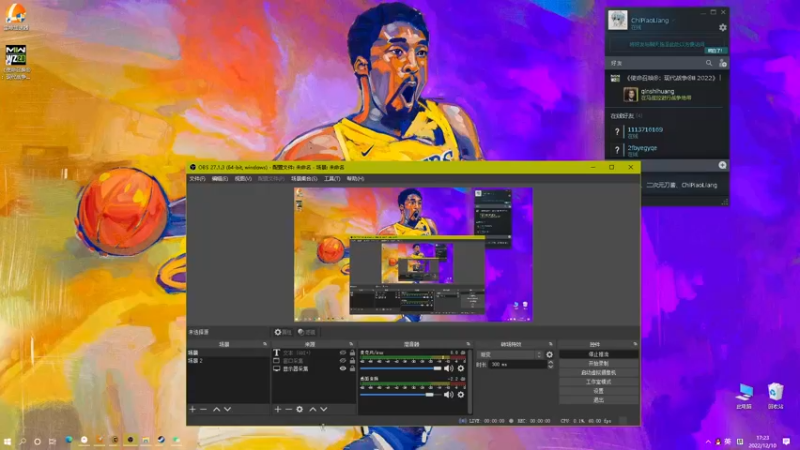Open the File menu in OBS
800x450 pixels.
[x=197, y=179]
